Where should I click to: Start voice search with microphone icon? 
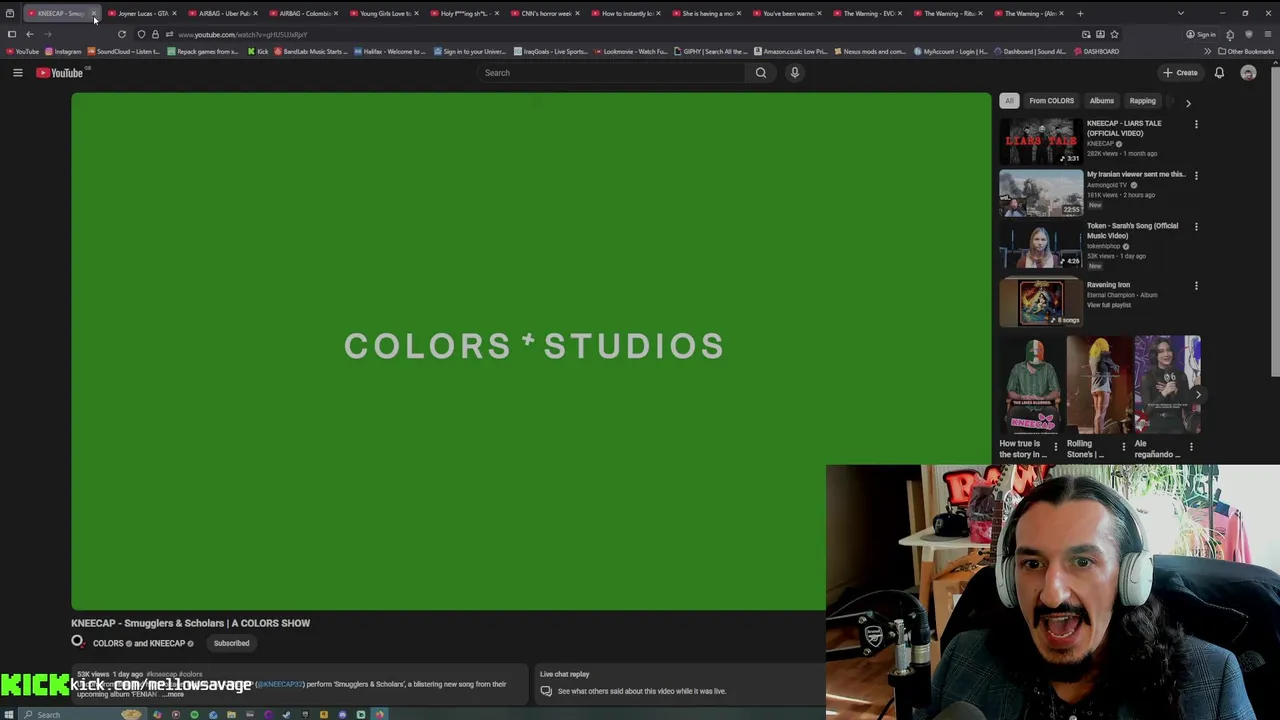[795, 73]
